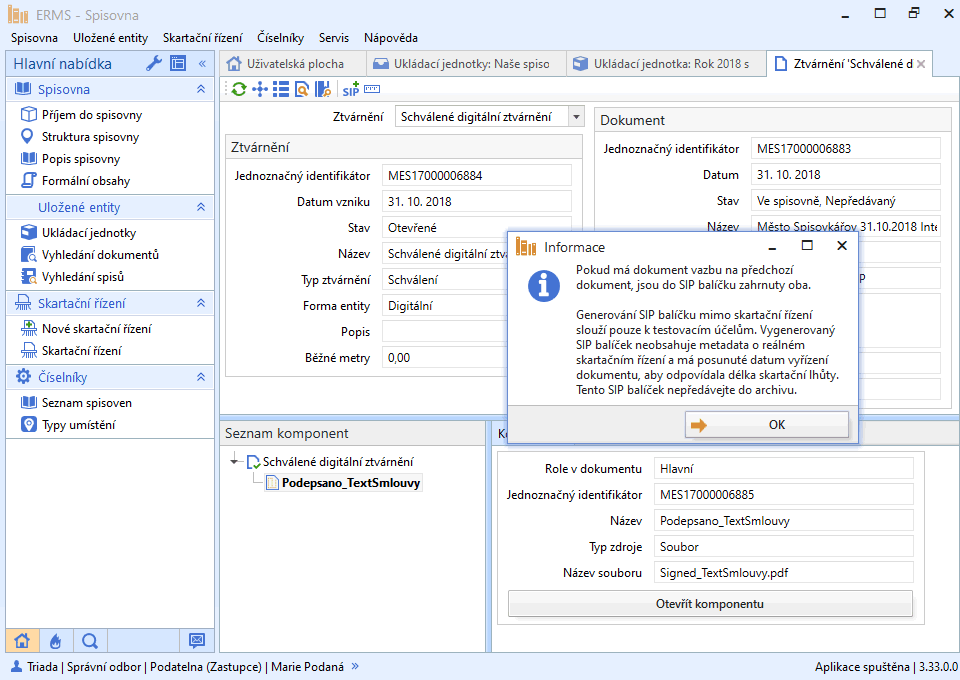This screenshot has width=960, height=680.
Task: Open Formální obsahy
Action: (86, 181)
